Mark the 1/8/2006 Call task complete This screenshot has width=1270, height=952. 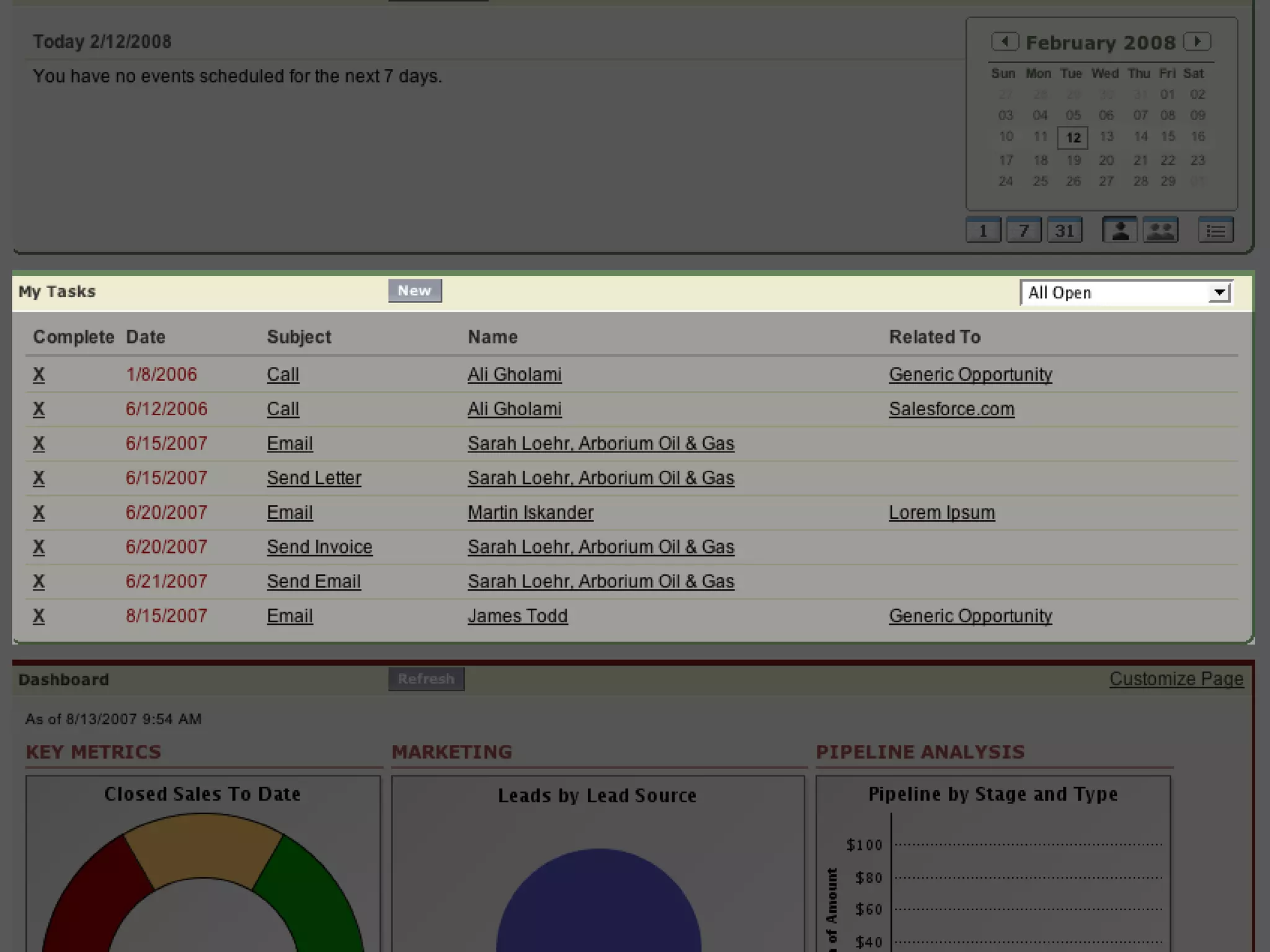tap(38, 374)
